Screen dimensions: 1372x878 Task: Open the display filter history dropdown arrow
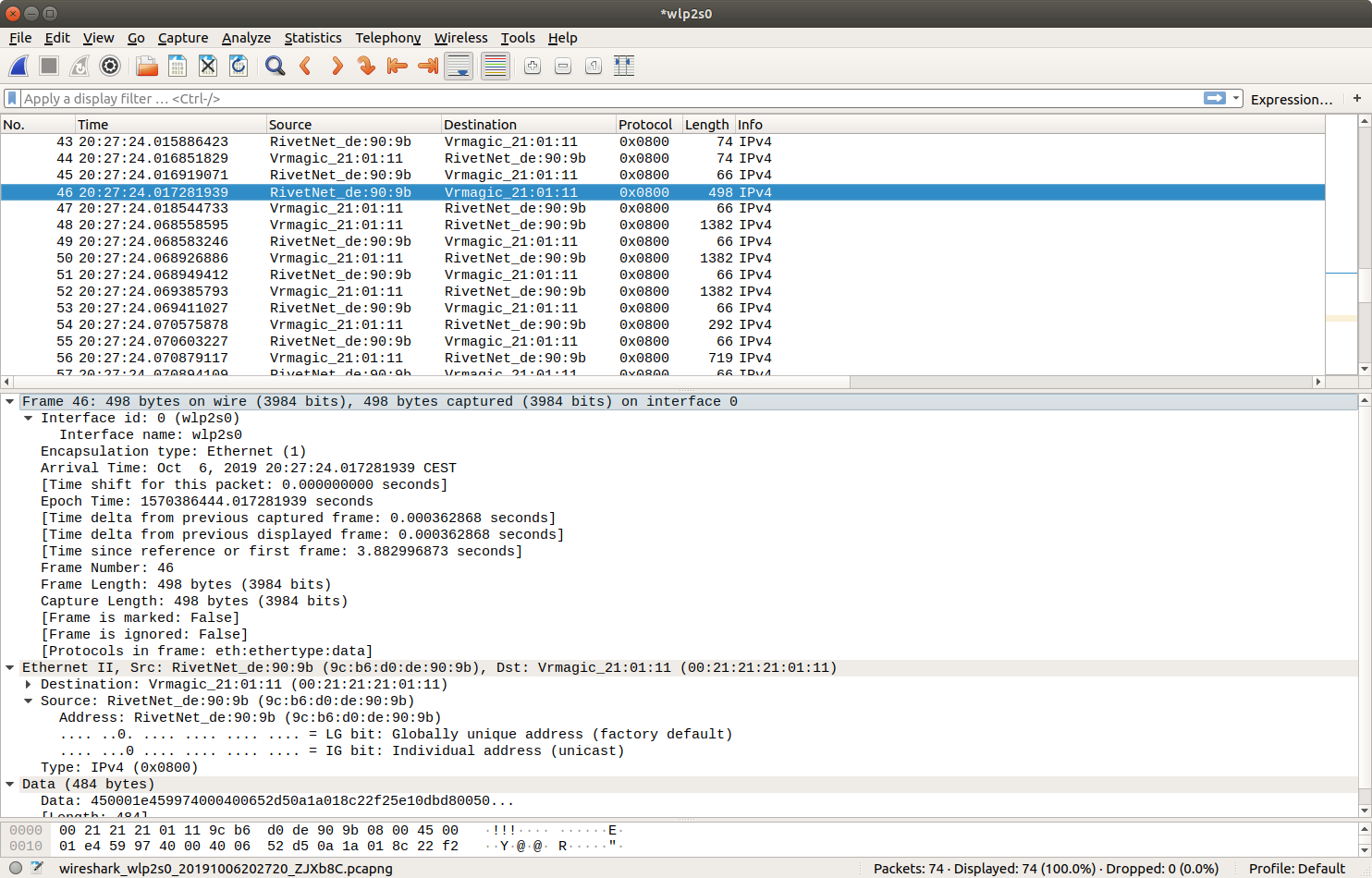(x=1236, y=98)
